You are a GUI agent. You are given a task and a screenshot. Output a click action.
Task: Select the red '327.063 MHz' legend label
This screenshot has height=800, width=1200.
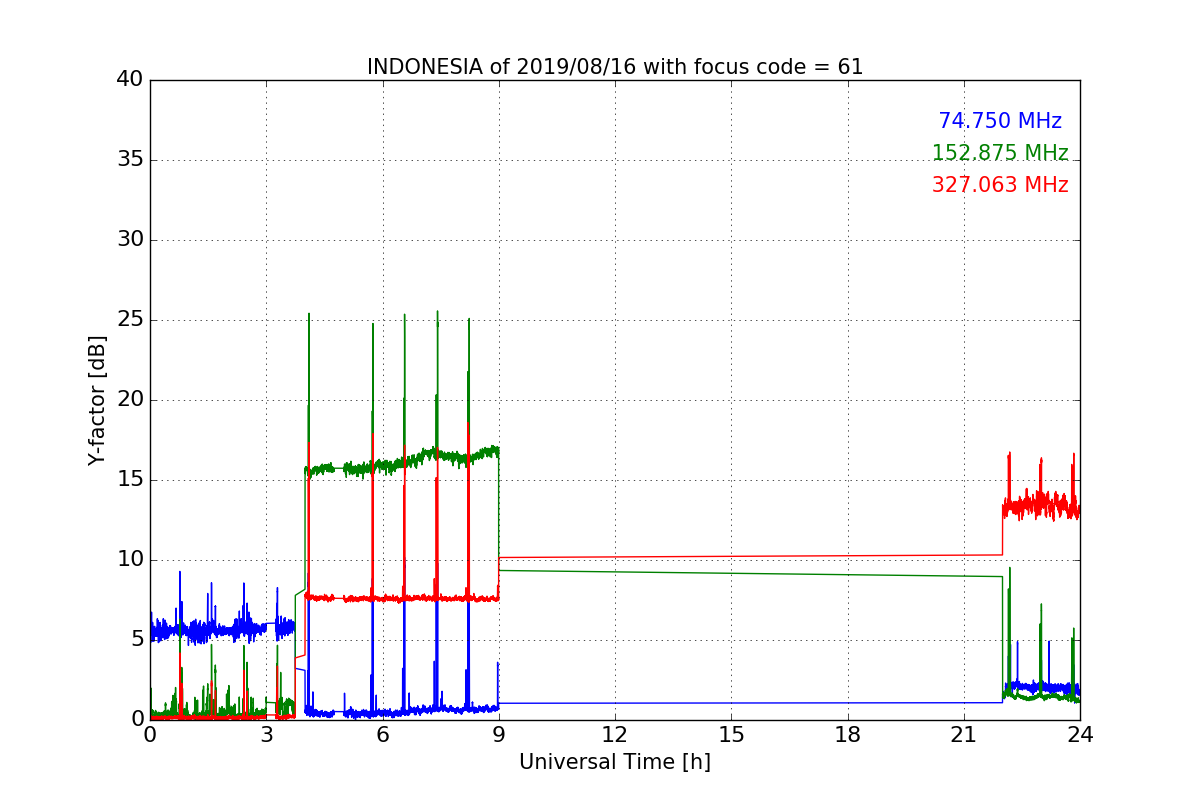pyautogui.click(x=1000, y=185)
